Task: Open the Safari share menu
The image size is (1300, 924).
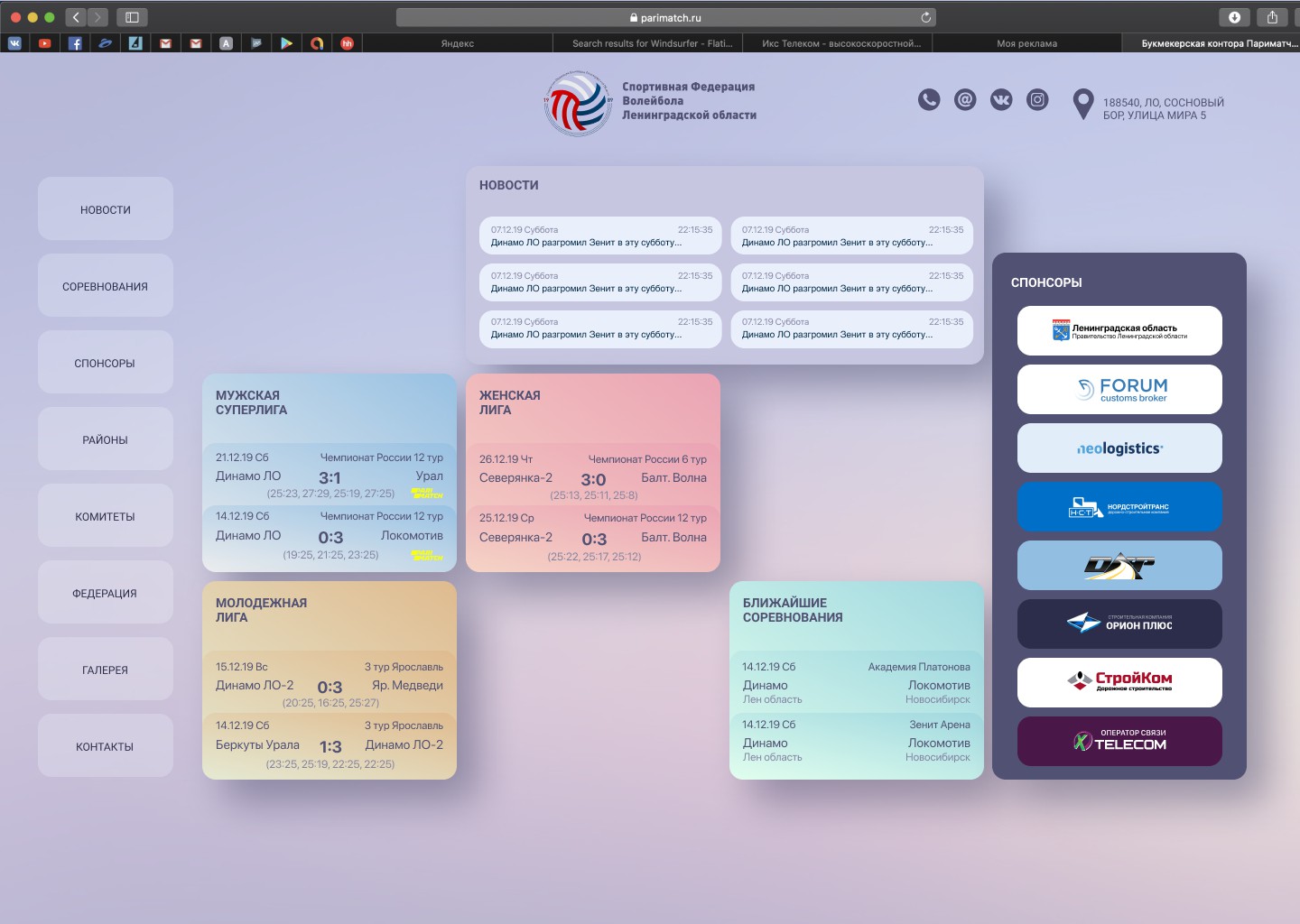Action: coord(1272,17)
